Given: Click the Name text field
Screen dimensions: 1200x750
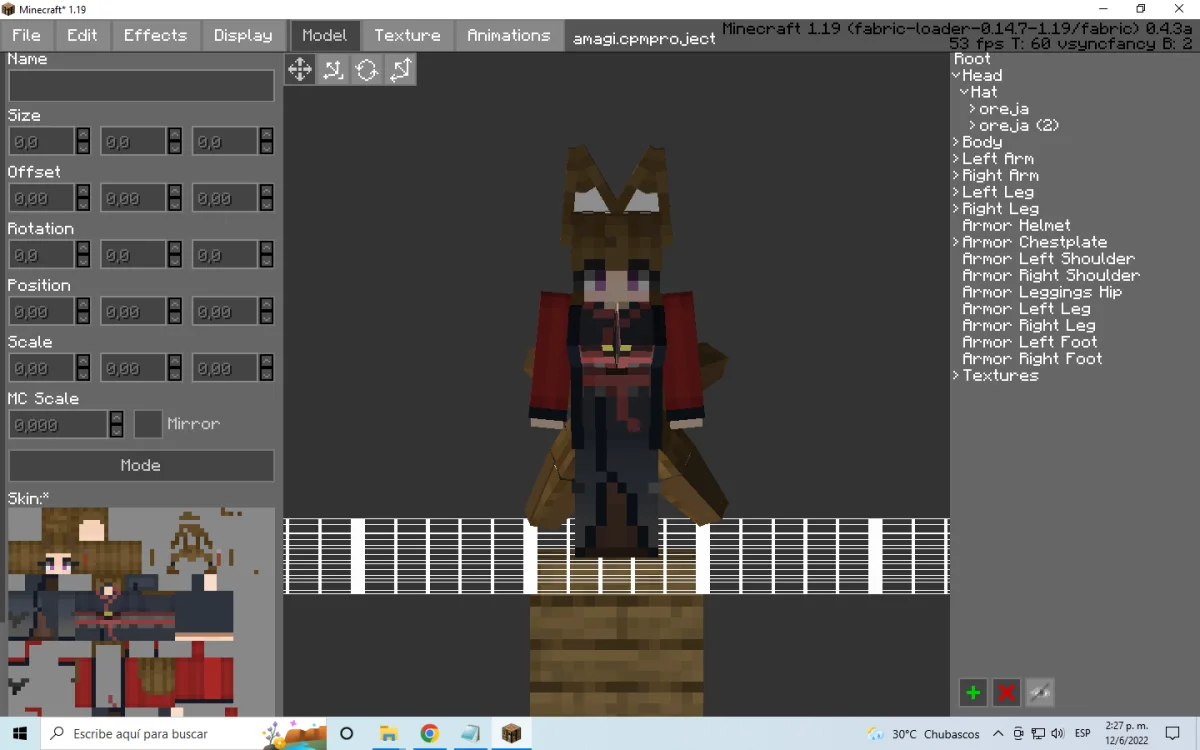Looking at the screenshot, I should [x=141, y=85].
